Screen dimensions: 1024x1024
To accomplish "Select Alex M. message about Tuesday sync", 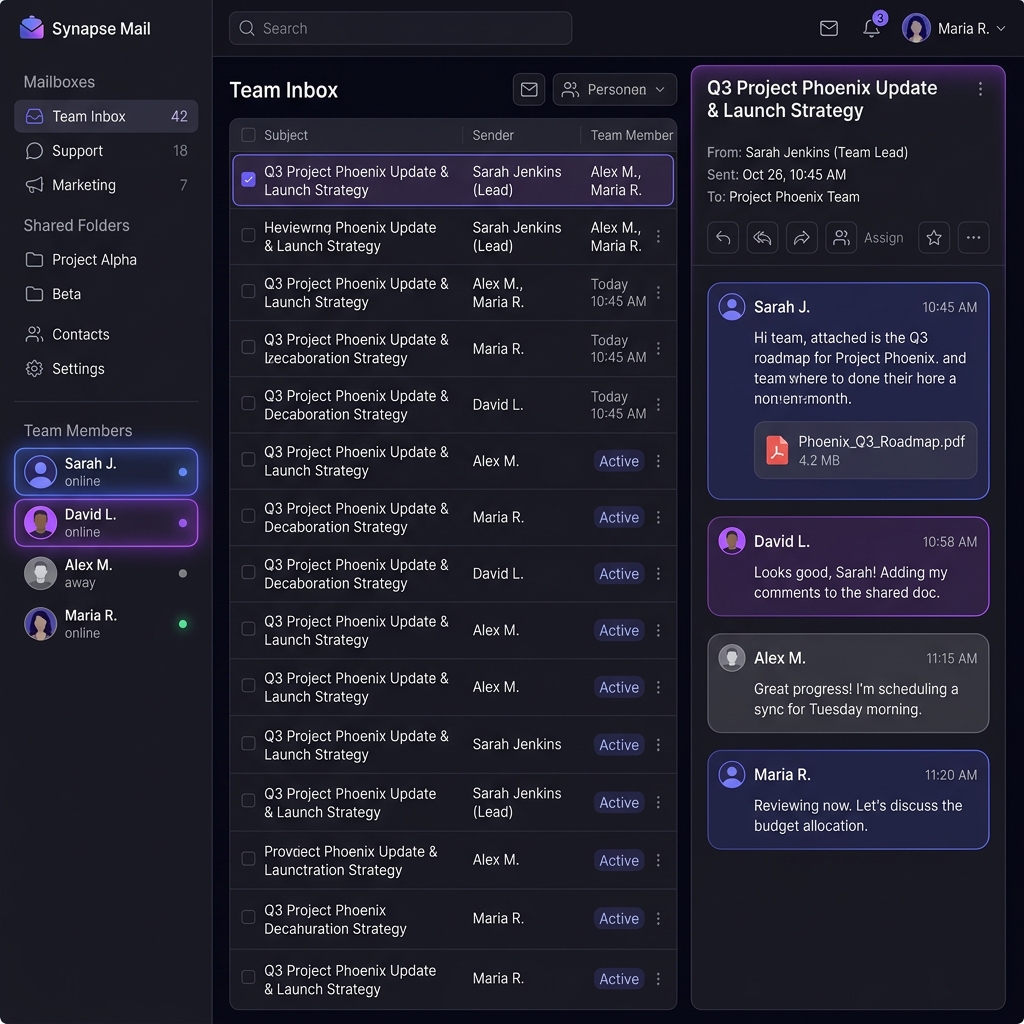I will (848, 683).
